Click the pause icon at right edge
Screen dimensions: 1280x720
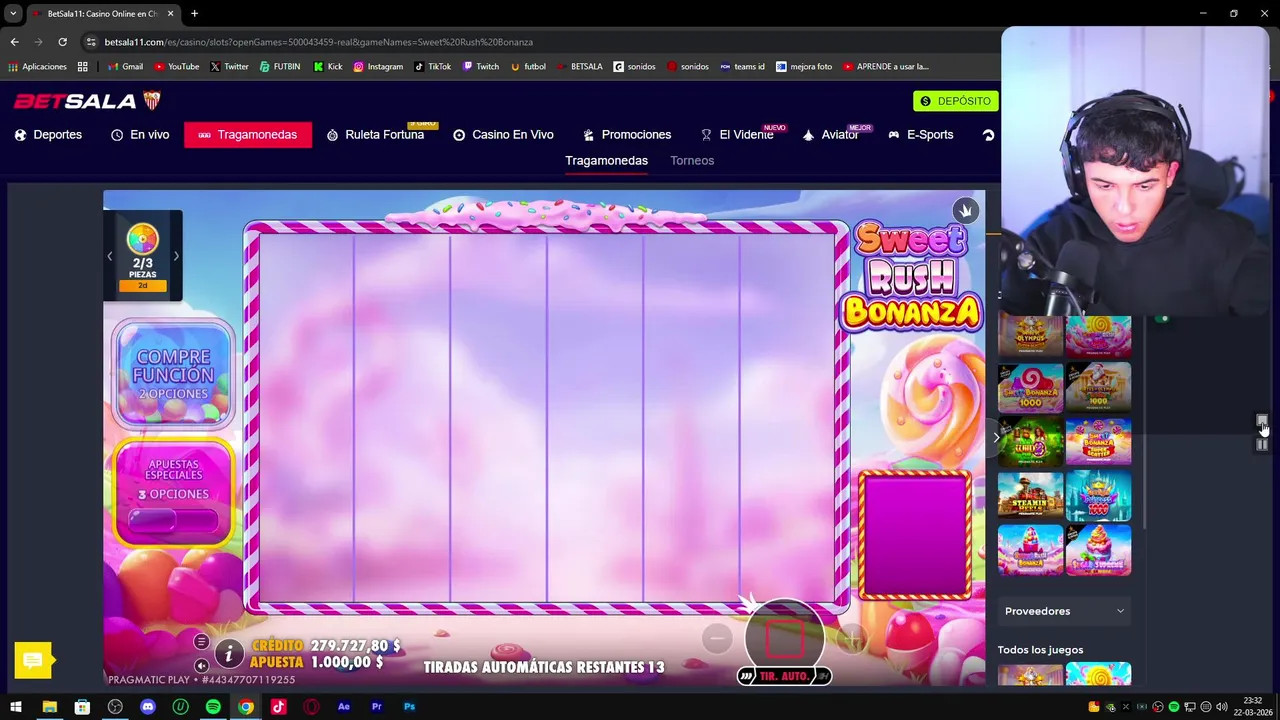click(1262, 444)
